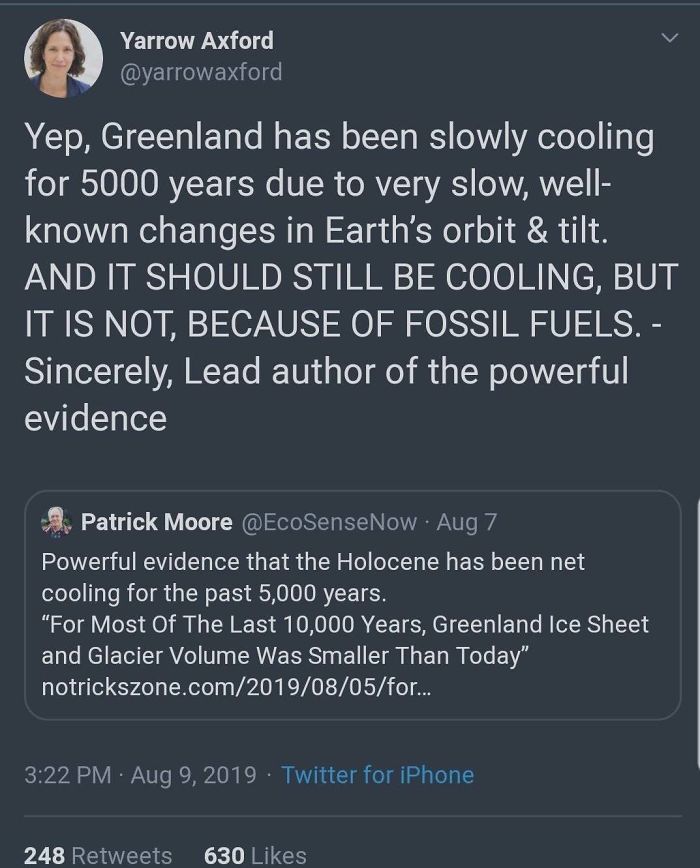Open Yarrow Axford's display name
The height and width of the screenshot is (868, 700).
click(196, 42)
